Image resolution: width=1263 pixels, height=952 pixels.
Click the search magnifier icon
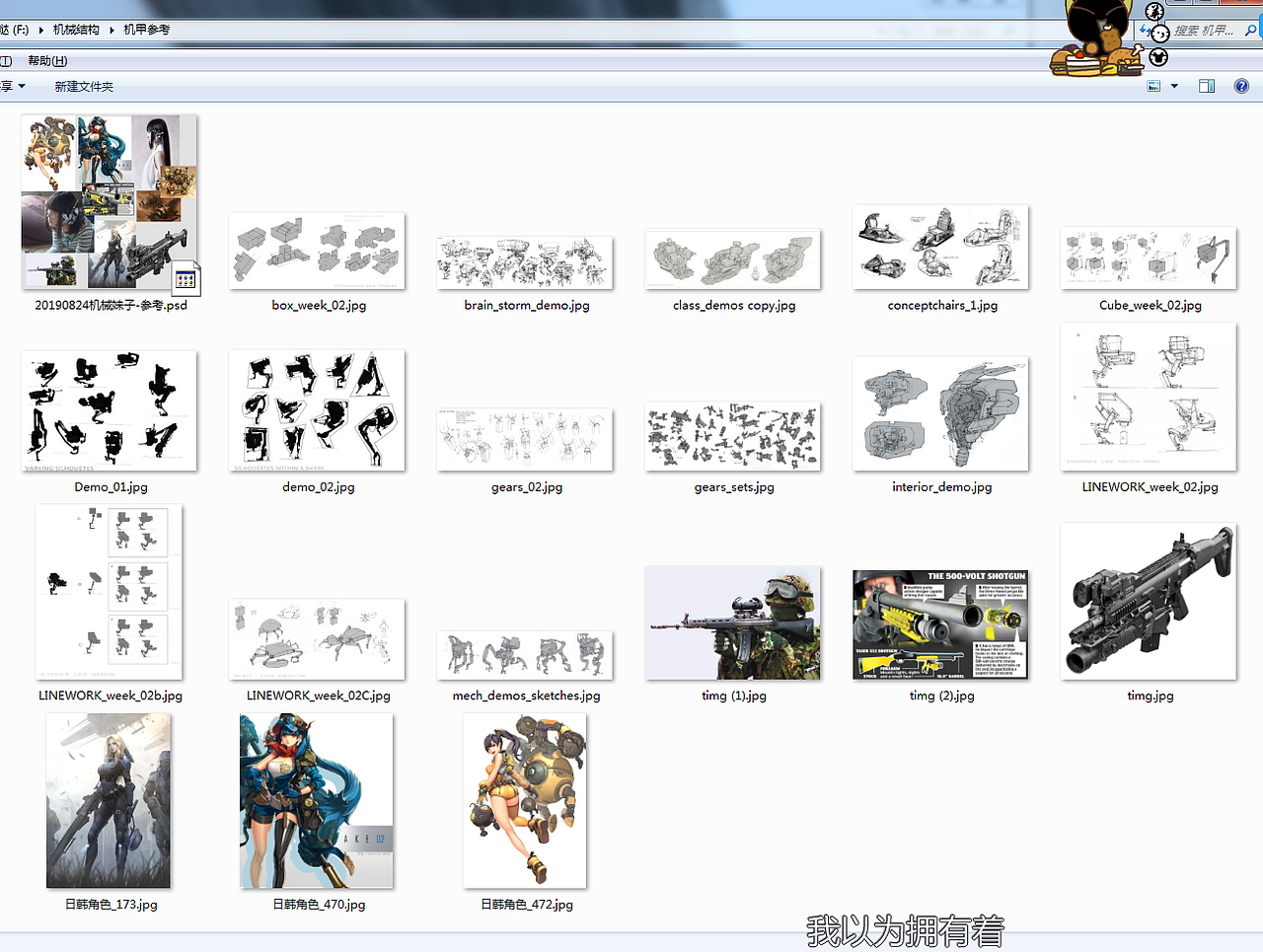[1251, 31]
